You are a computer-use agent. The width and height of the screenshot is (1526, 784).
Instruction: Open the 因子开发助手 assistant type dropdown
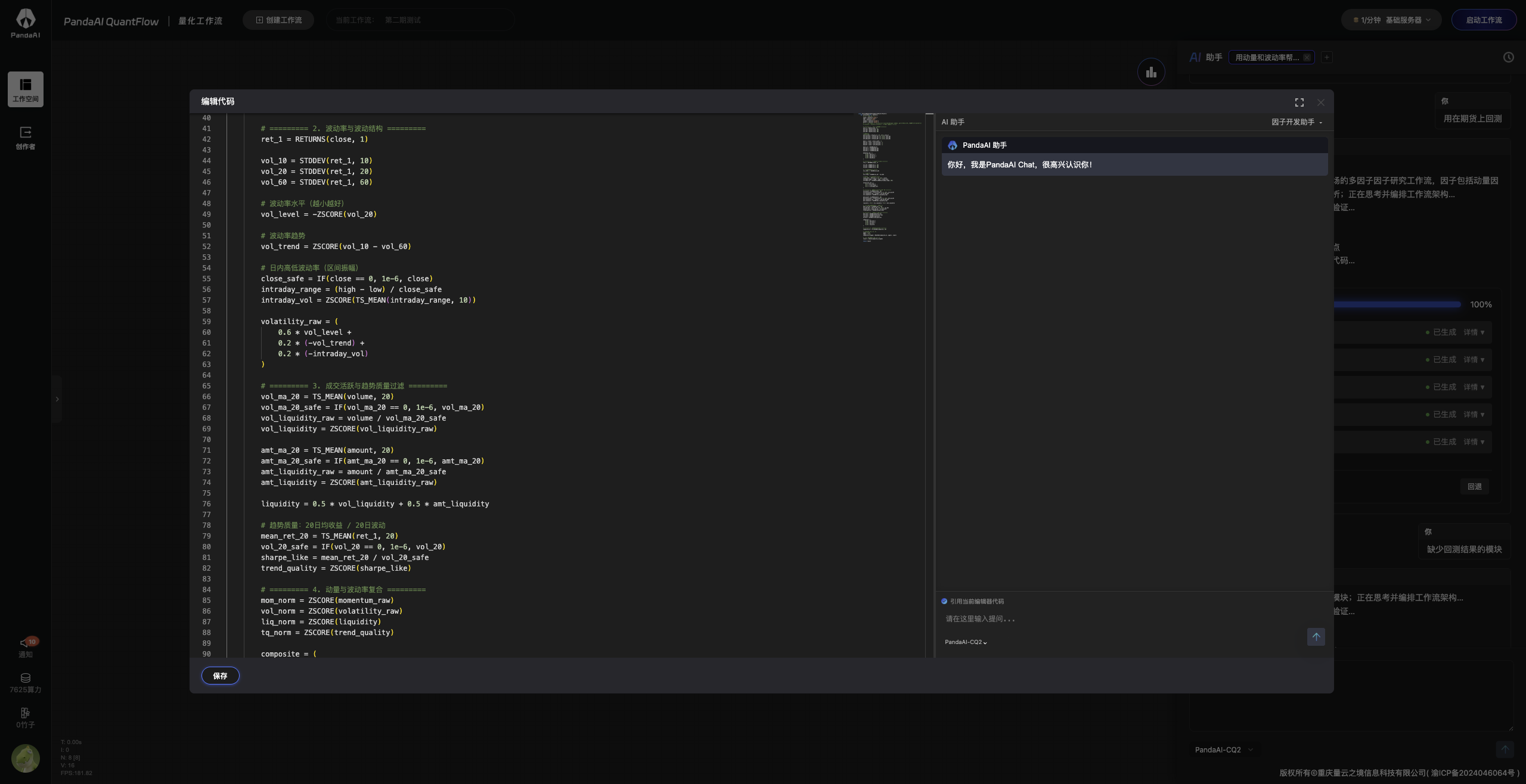coord(1297,122)
